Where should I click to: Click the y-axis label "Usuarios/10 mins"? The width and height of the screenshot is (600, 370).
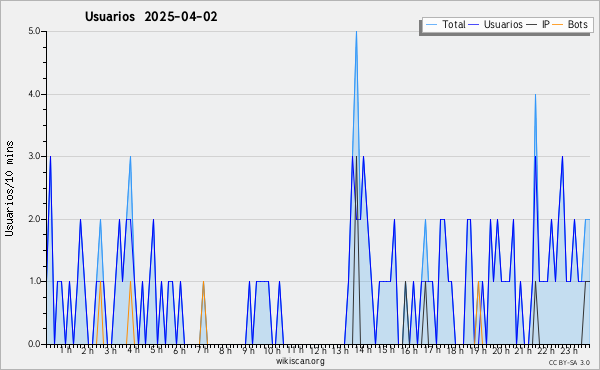pyautogui.click(x=9, y=188)
